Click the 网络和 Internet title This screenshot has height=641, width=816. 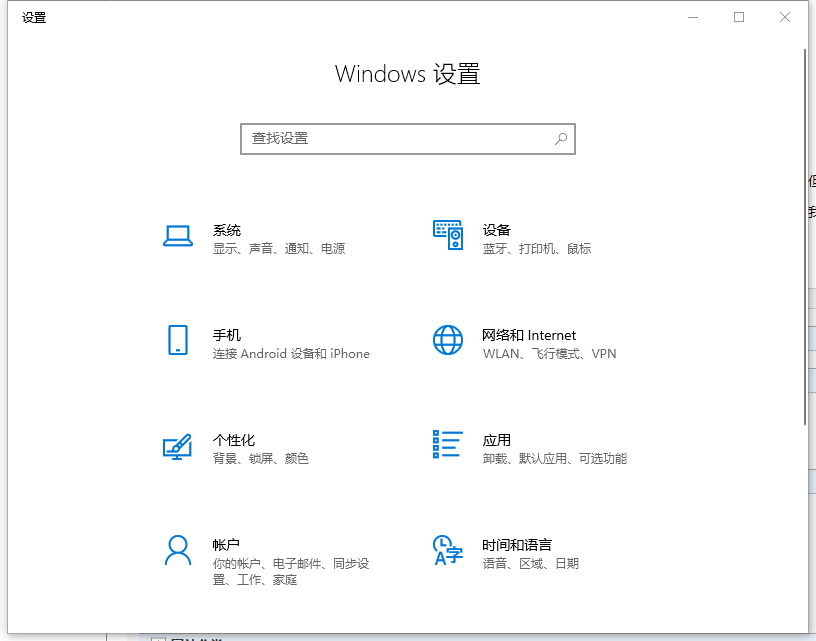point(529,335)
